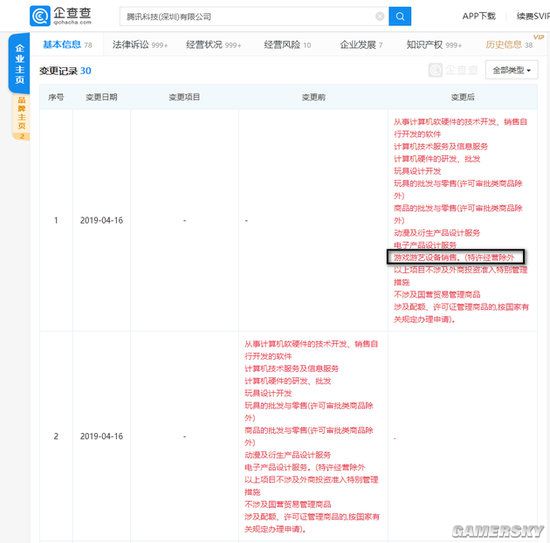The height and width of the screenshot is (543, 550).
Task: Open the APP下载 link
Action: [479, 16]
